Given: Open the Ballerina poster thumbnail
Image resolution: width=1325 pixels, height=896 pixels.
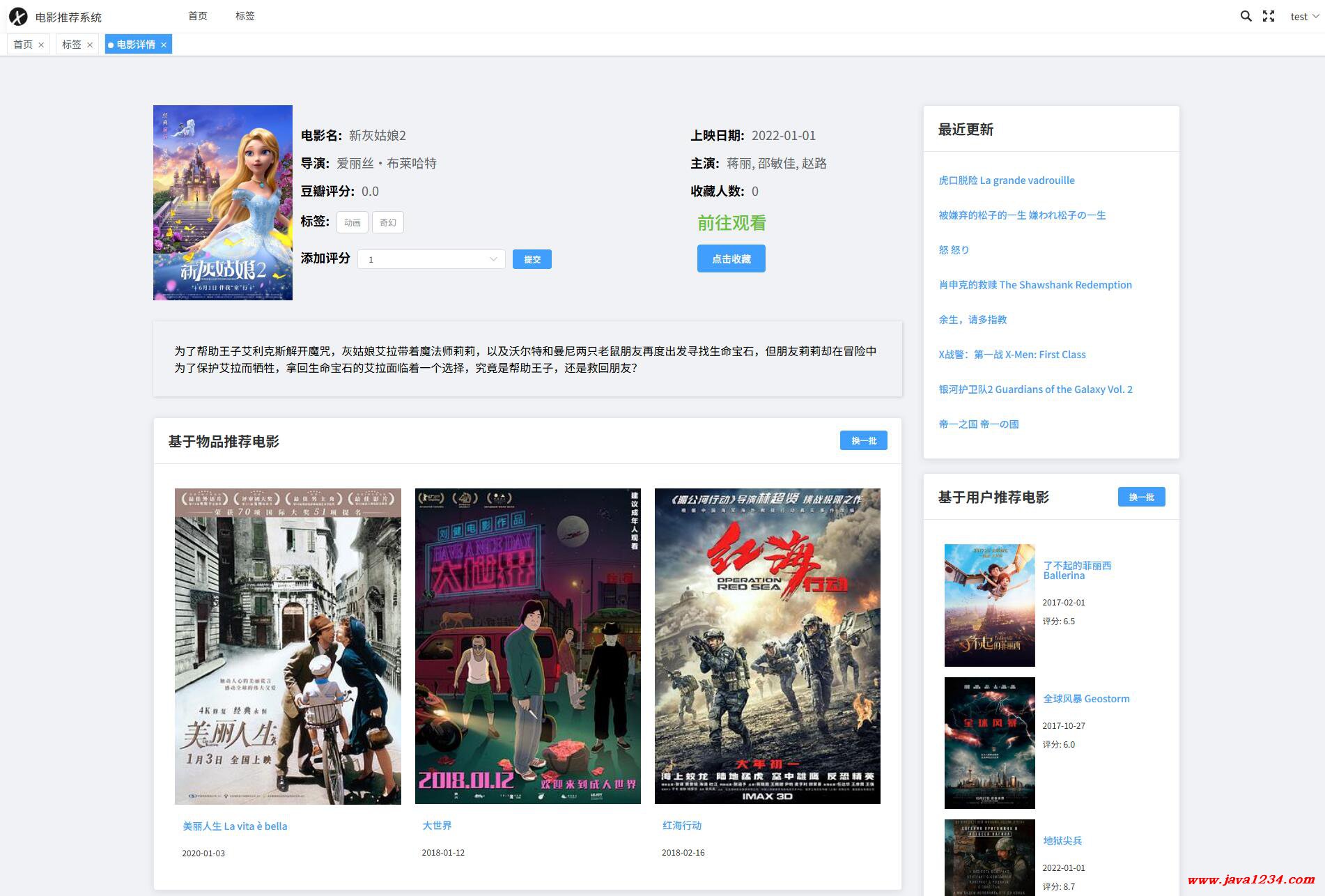Looking at the screenshot, I should (989, 605).
